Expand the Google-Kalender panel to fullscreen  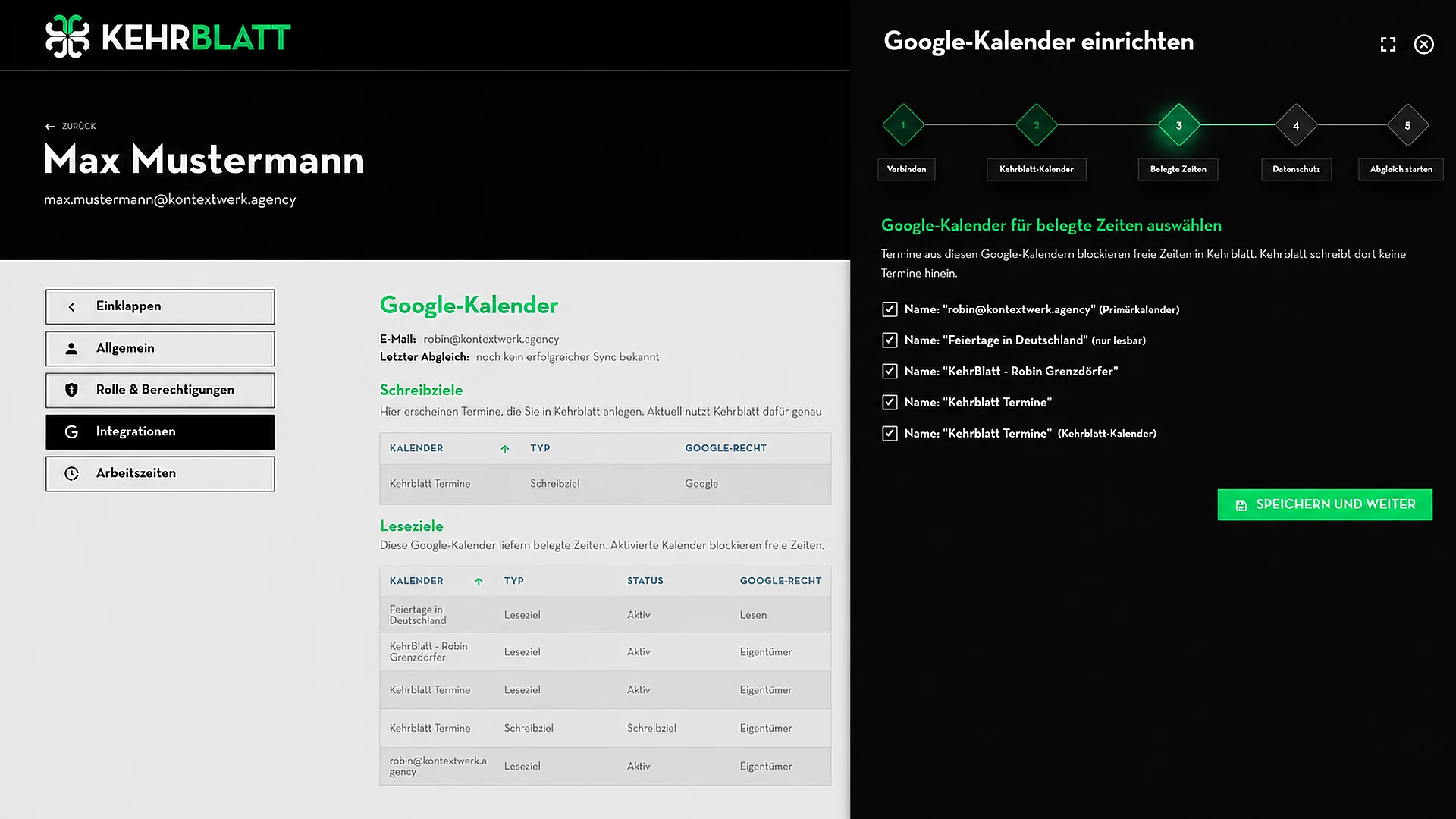pos(1388,45)
